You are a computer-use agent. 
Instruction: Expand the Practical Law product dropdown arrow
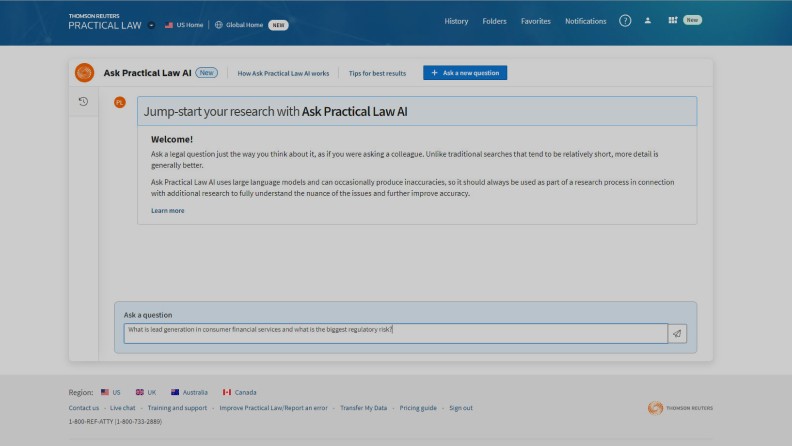tap(151, 25)
